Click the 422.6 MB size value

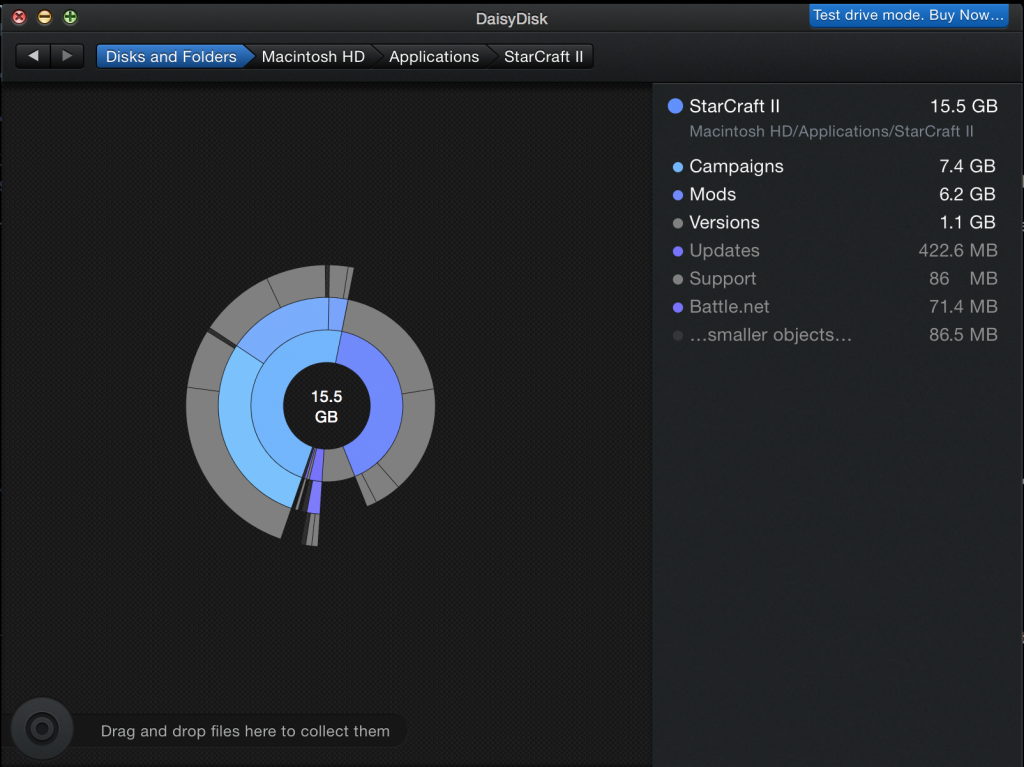[958, 250]
